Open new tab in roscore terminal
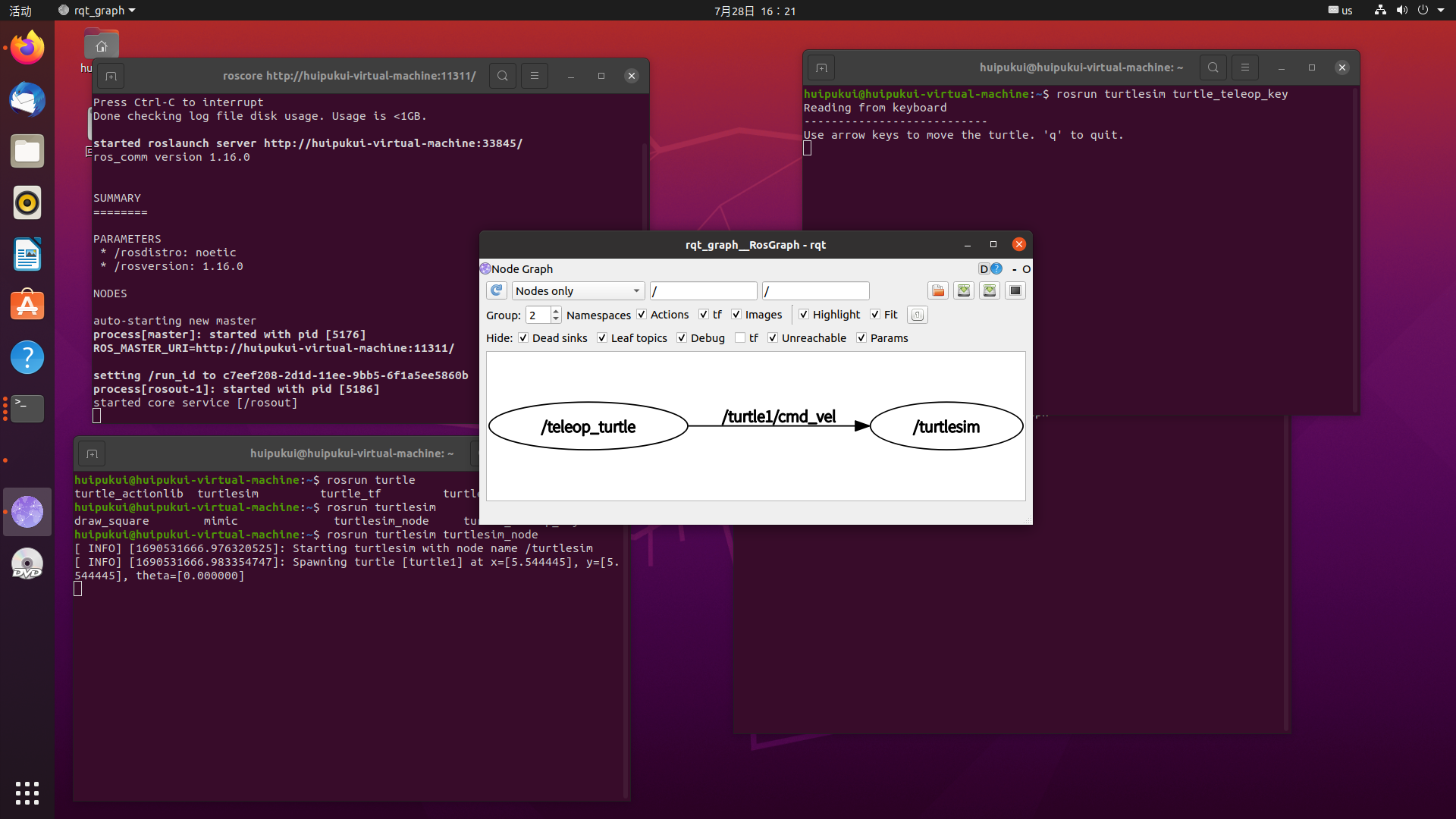The height and width of the screenshot is (819, 1456). (111, 76)
